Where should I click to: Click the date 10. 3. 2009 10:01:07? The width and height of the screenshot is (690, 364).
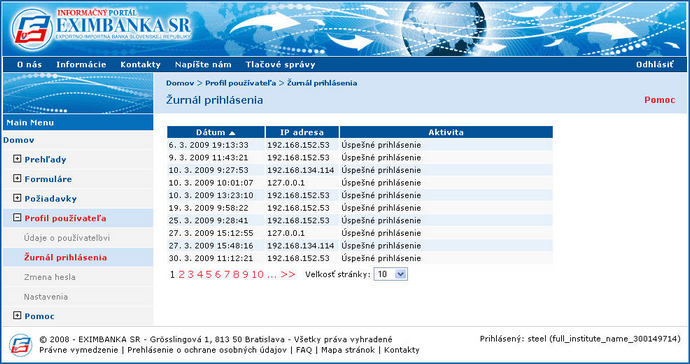211,183
